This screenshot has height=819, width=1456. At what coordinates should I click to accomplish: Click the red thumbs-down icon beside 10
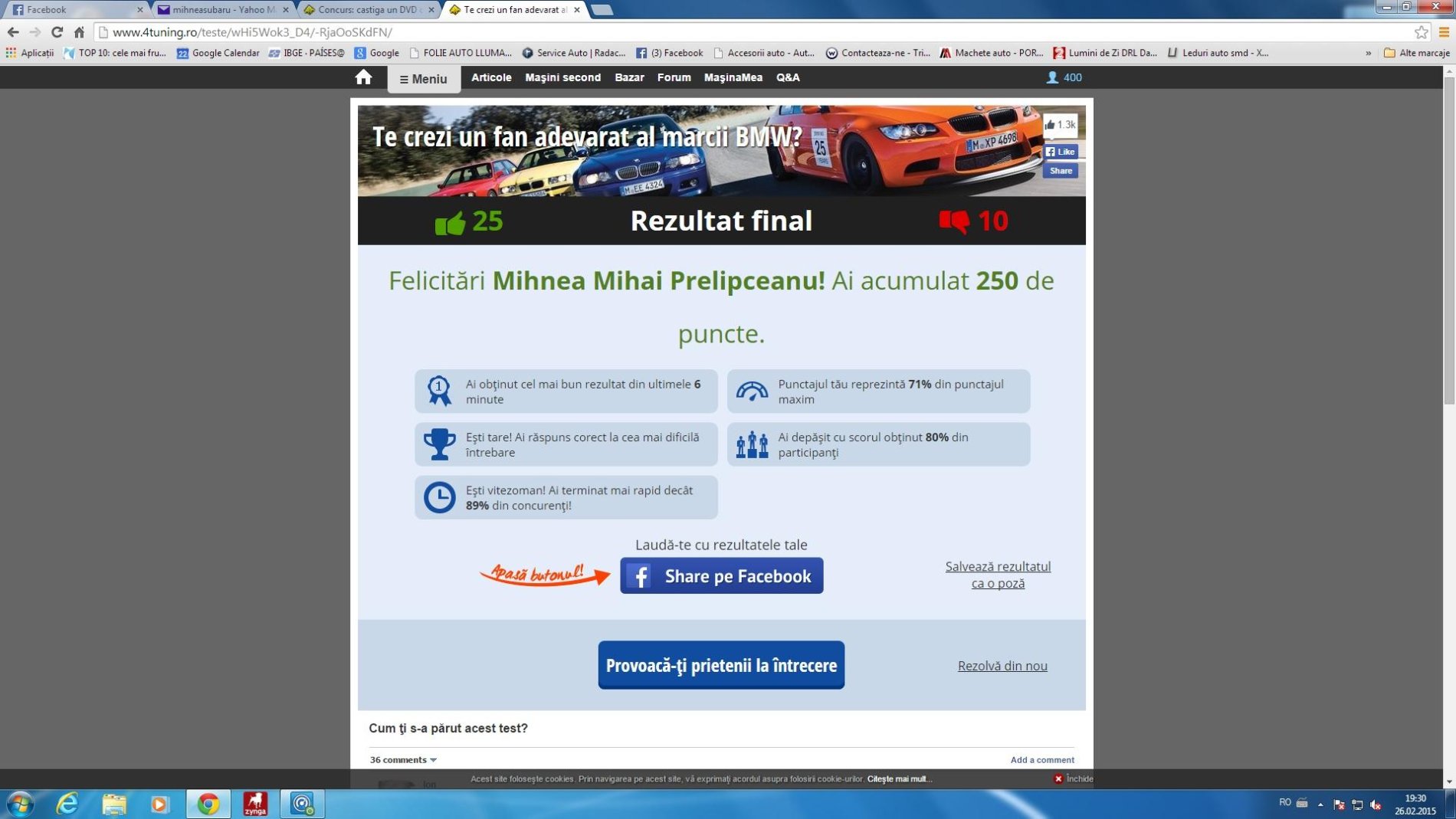click(954, 221)
